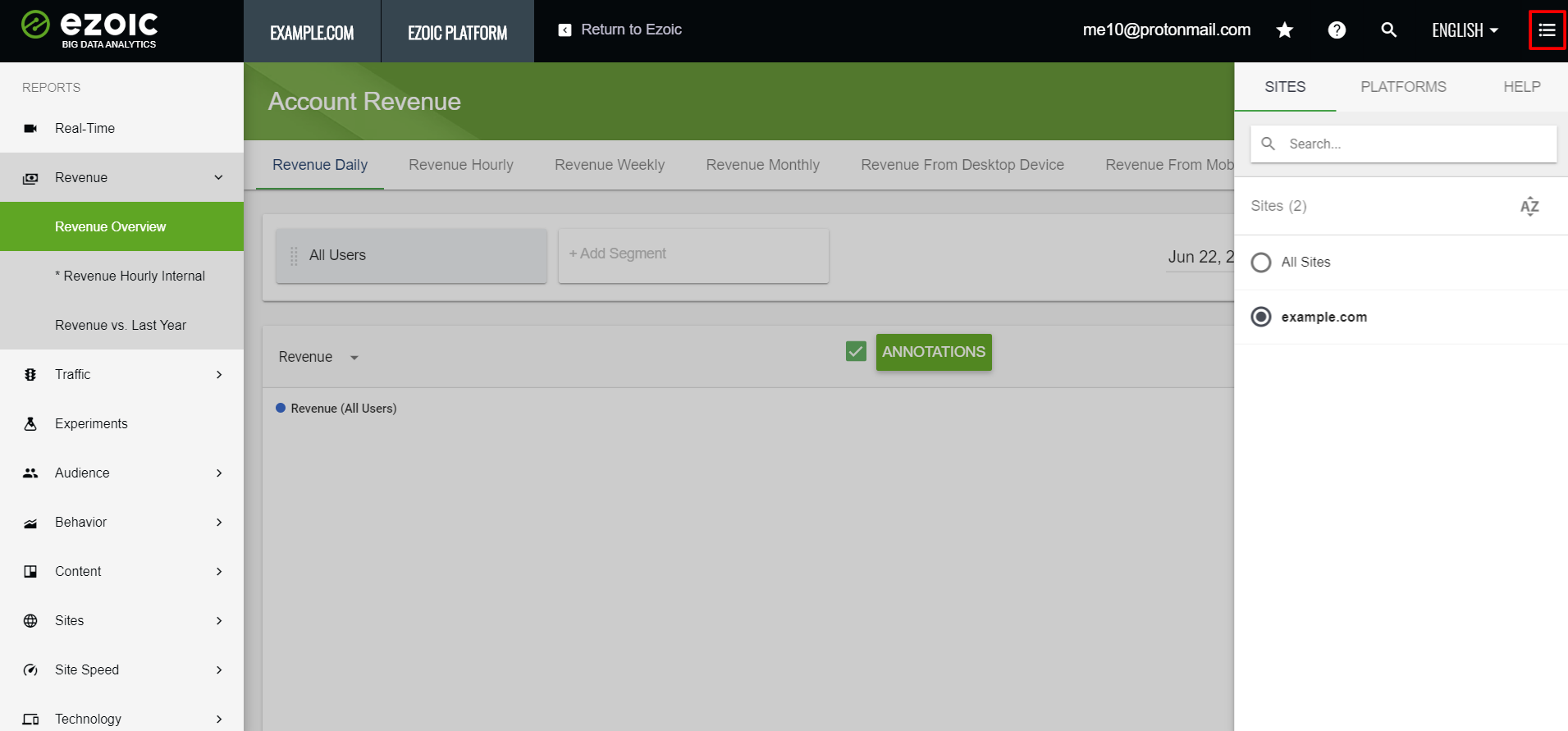The height and width of the screenshot is (731, 1568).
Task: Open the English language dropdown
Action: [x=1465, y=30]
